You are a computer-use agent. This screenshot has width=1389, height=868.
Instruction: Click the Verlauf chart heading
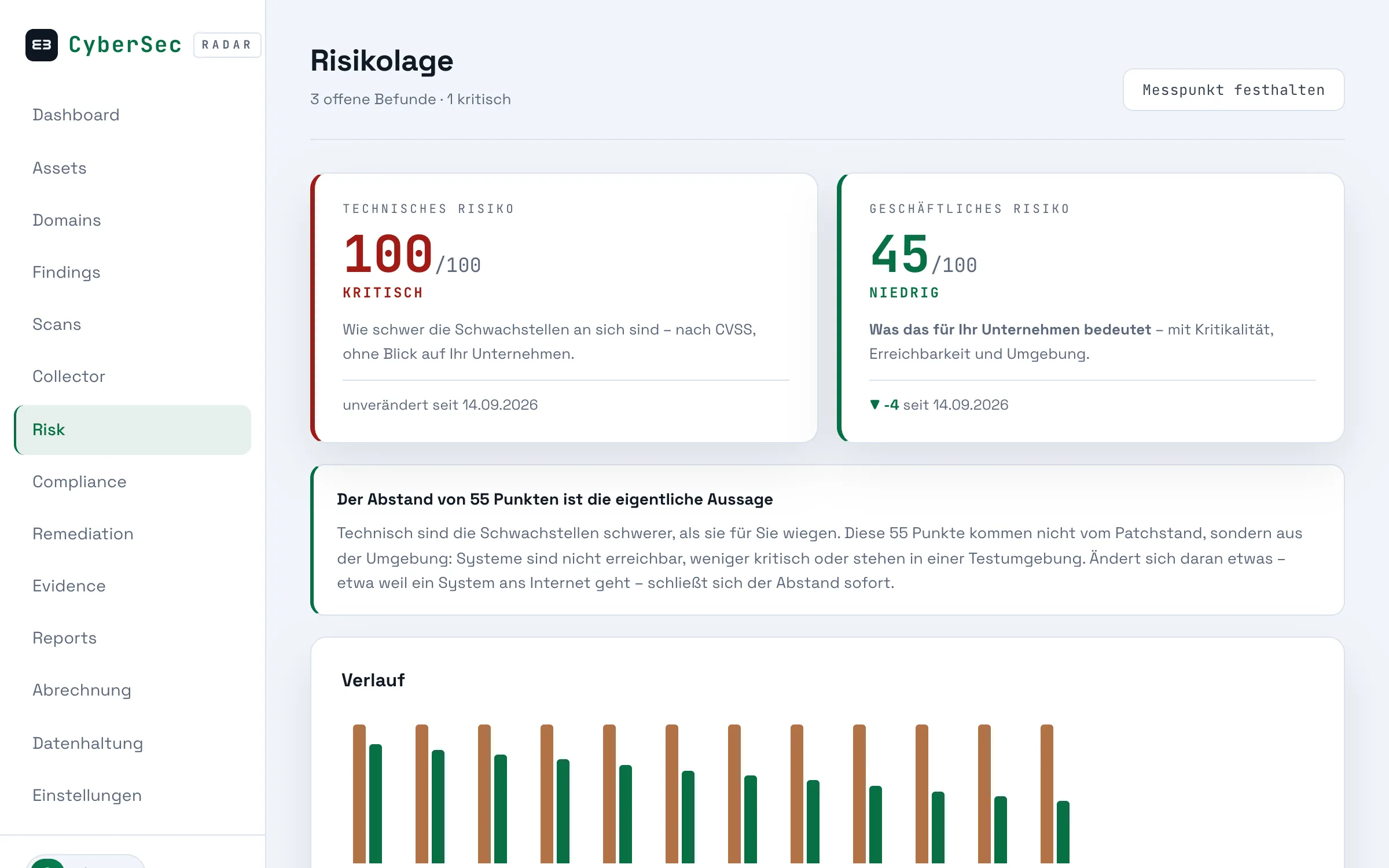pyautogui.click(x=373, y=680)
